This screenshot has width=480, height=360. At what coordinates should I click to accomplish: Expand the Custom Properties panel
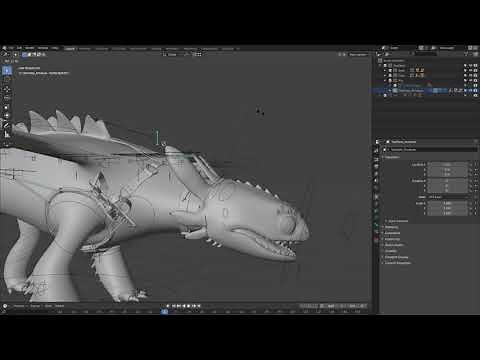click(x=398, y=263)
